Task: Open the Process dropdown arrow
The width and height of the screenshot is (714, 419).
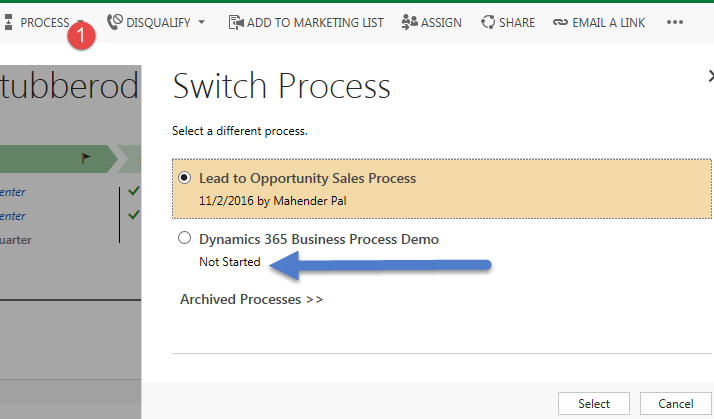Action: pyautogui.click(x=80, y=22)
